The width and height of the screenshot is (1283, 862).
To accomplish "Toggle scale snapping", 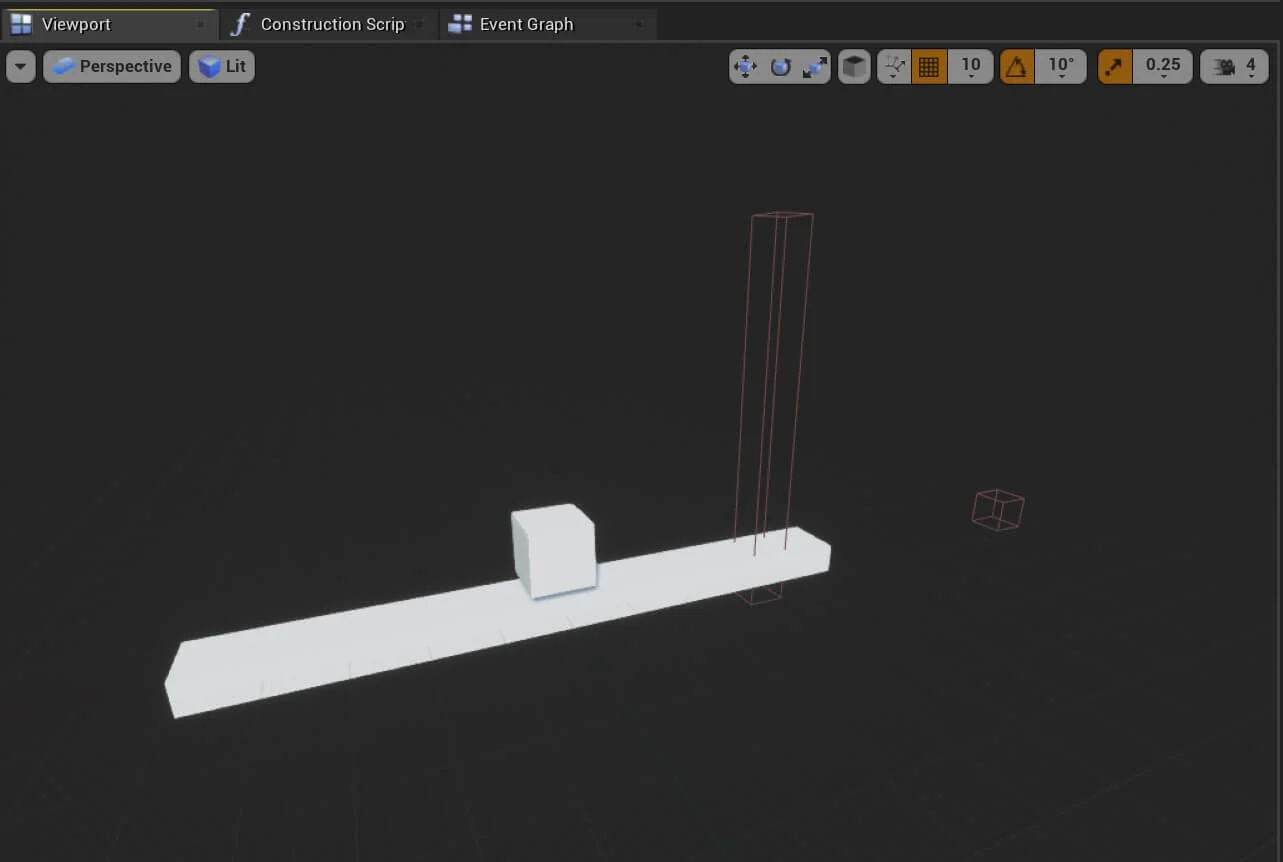I will 1115,67.
